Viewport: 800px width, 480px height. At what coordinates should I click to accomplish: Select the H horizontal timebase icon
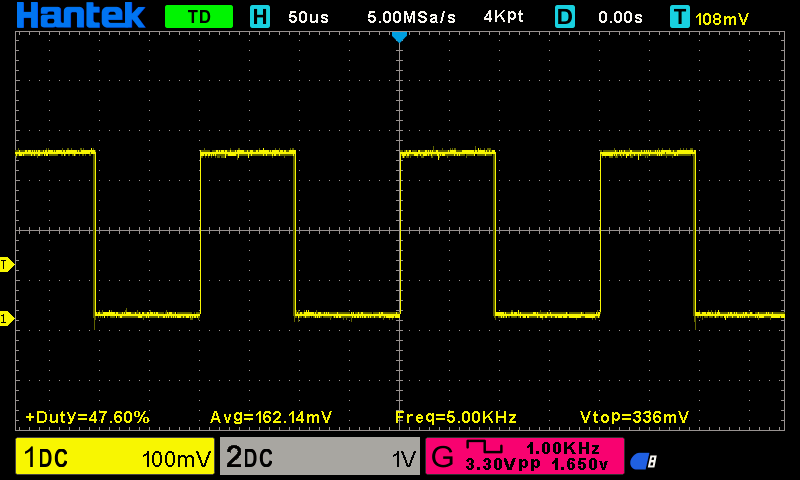point(260,17)
